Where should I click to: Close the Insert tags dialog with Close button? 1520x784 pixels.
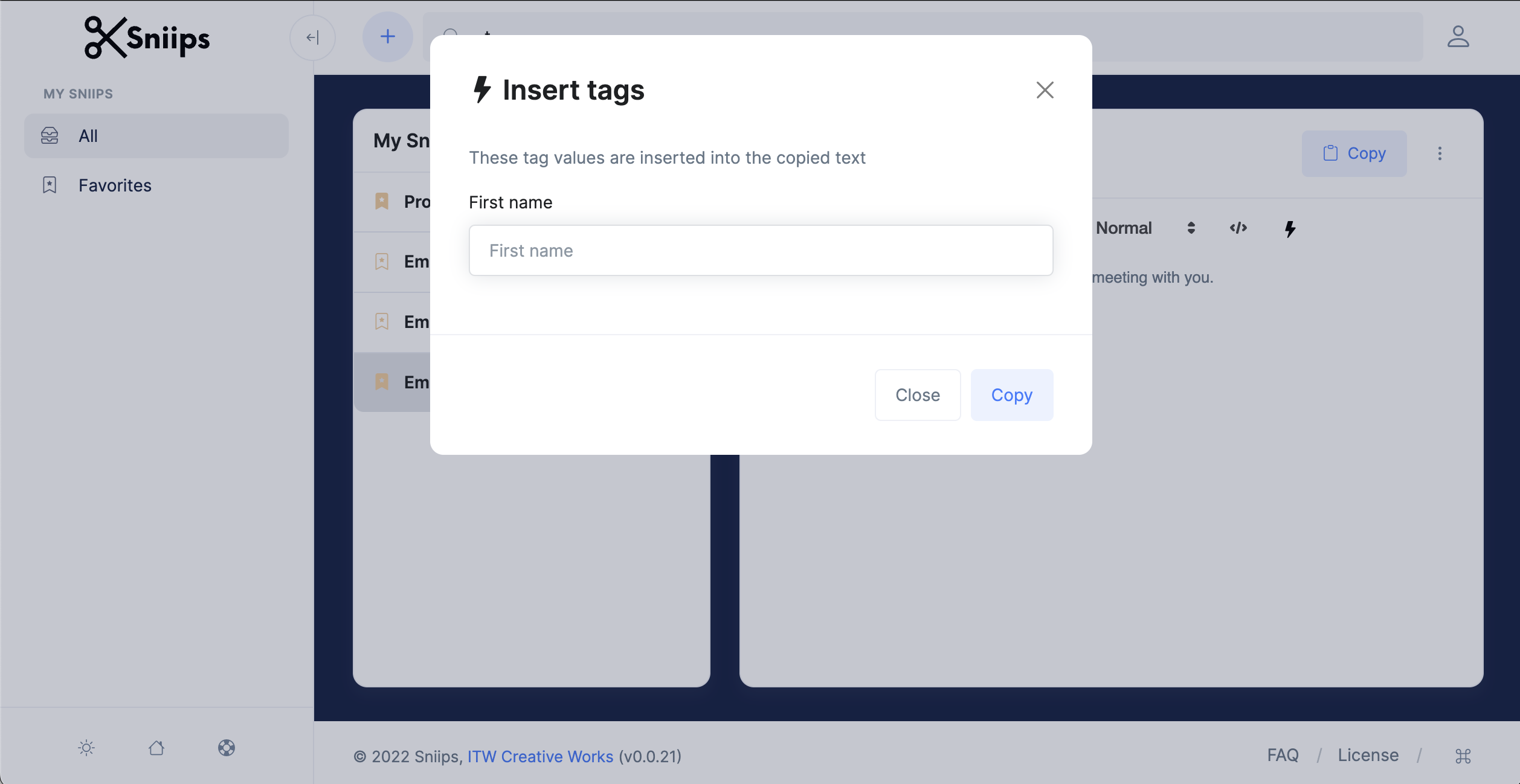tap(917, 394)
